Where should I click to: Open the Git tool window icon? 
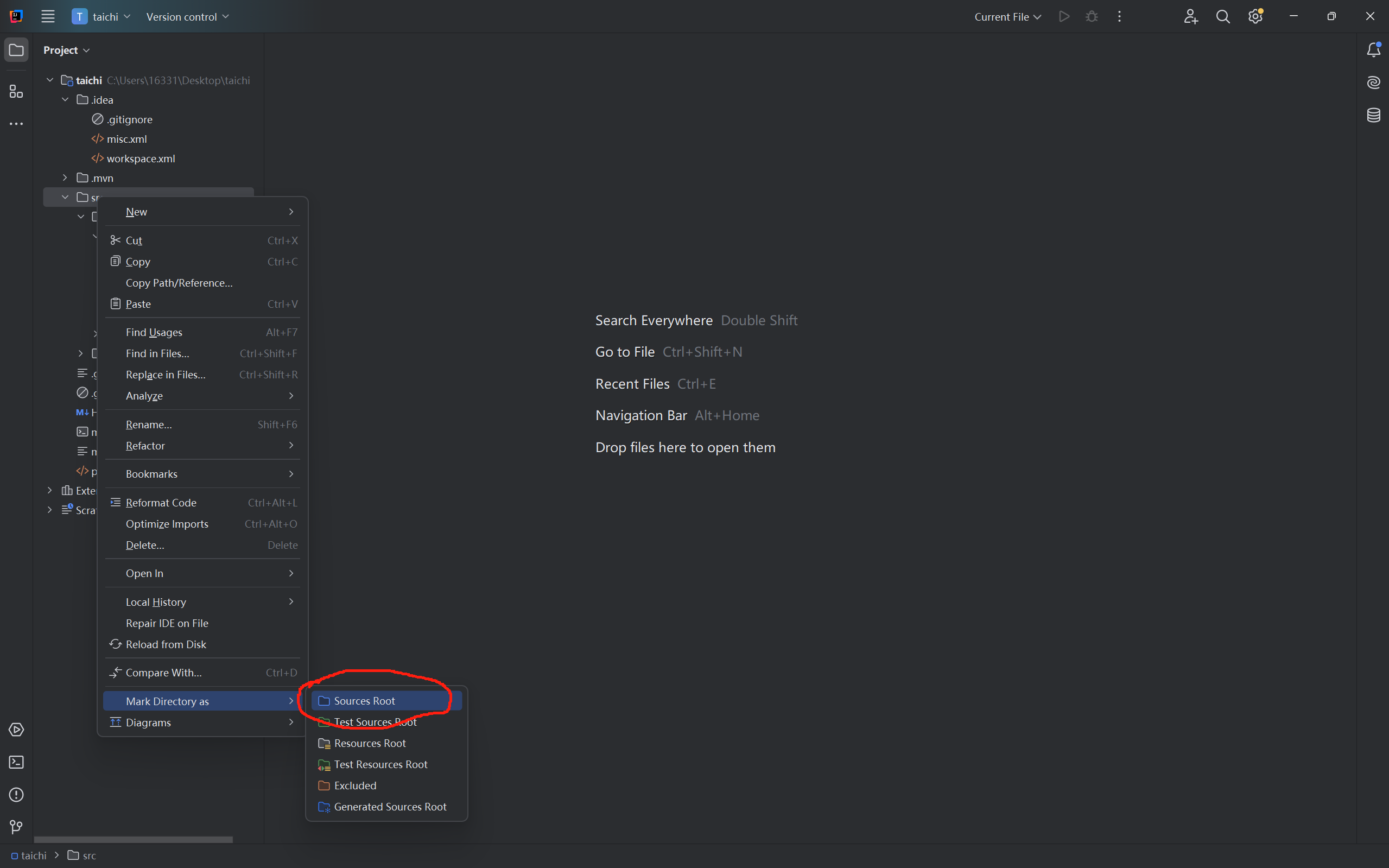16,827
